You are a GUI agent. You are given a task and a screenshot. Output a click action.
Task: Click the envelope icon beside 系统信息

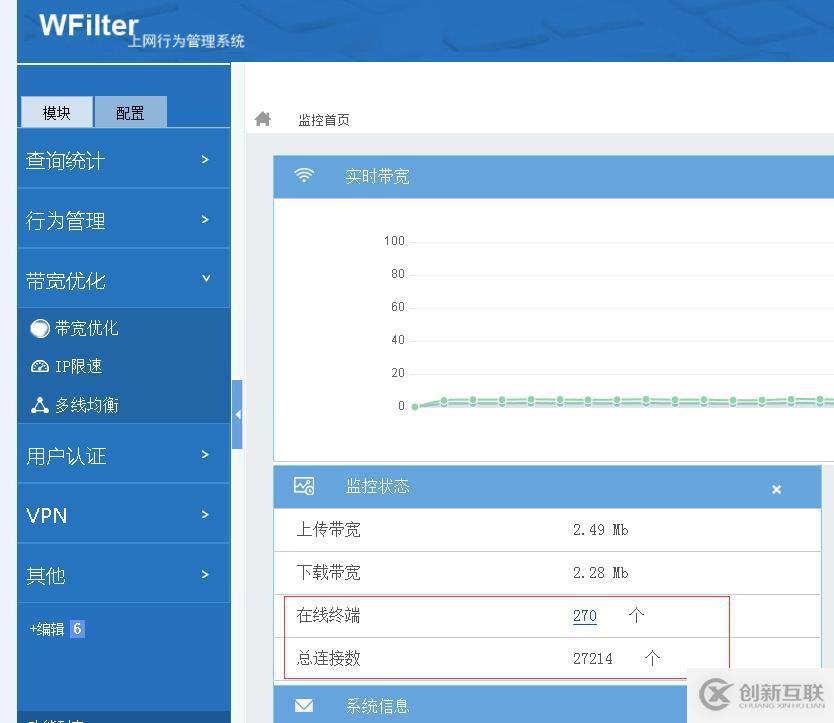pyautogui.click(x=304, y=706)
